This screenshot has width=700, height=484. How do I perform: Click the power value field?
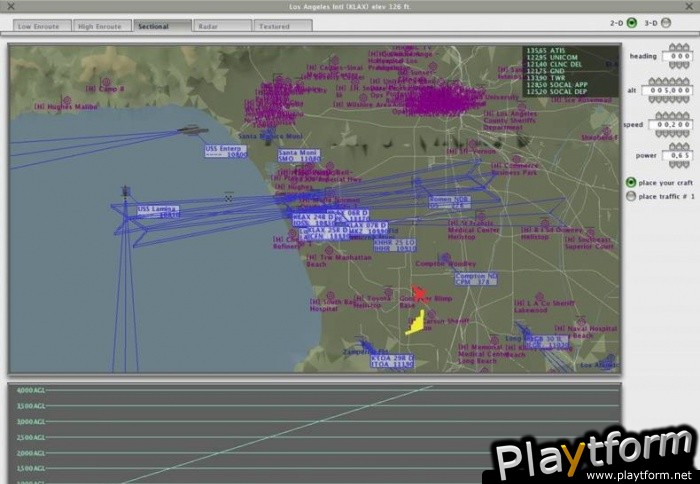677,155
